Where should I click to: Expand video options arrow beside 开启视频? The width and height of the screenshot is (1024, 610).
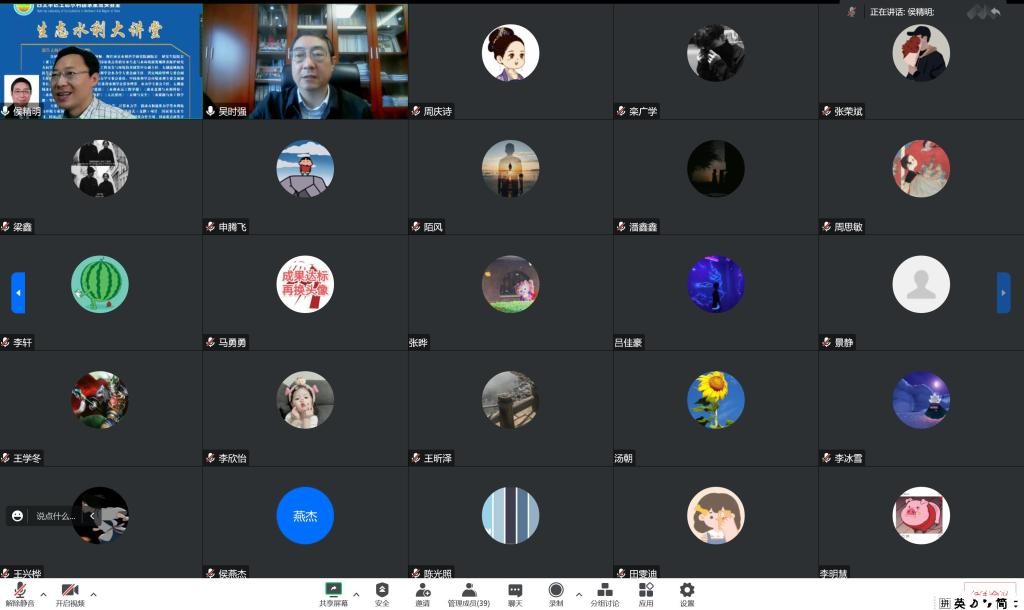[93, 594]
